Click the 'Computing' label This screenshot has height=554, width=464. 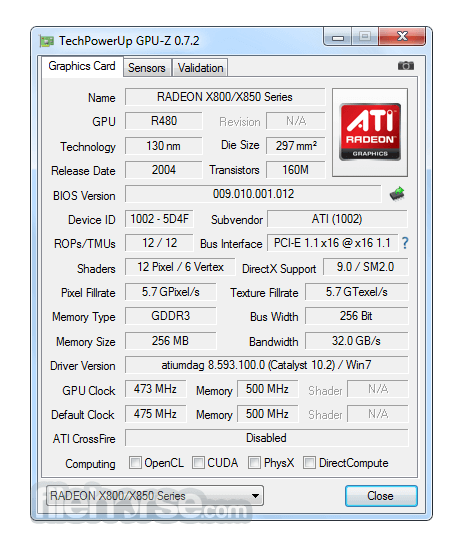click(x=90, y=464)
